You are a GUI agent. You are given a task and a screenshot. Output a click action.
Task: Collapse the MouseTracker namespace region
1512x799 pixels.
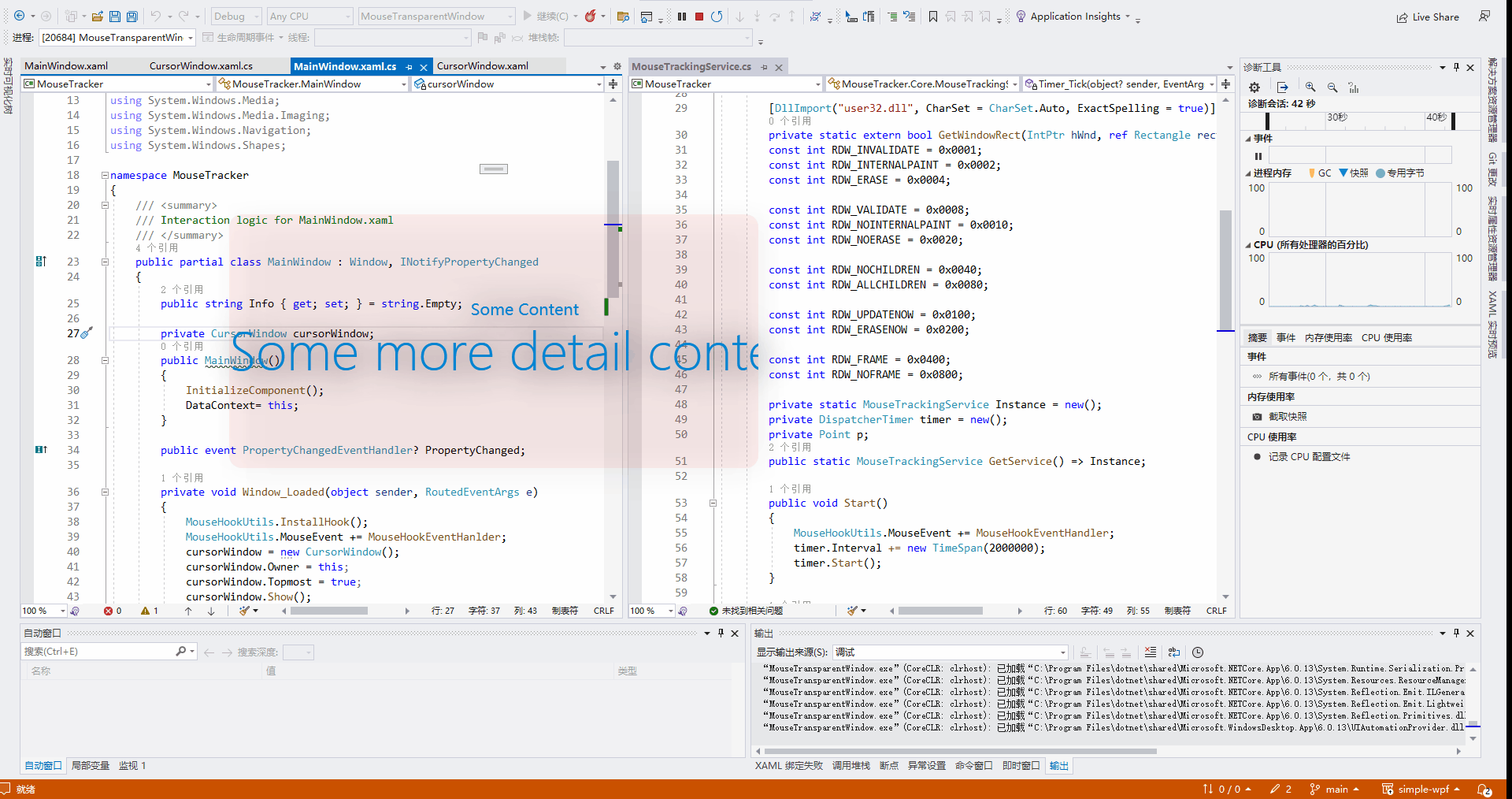[105, 175]
